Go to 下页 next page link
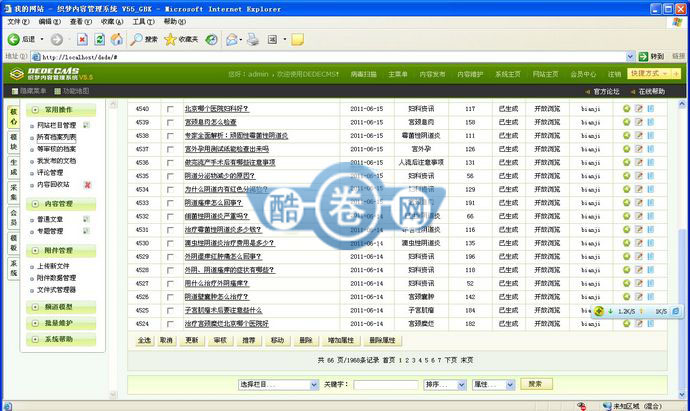Image resolution: width=690 pixels, height=411 pixels. (x=451, y=360)
